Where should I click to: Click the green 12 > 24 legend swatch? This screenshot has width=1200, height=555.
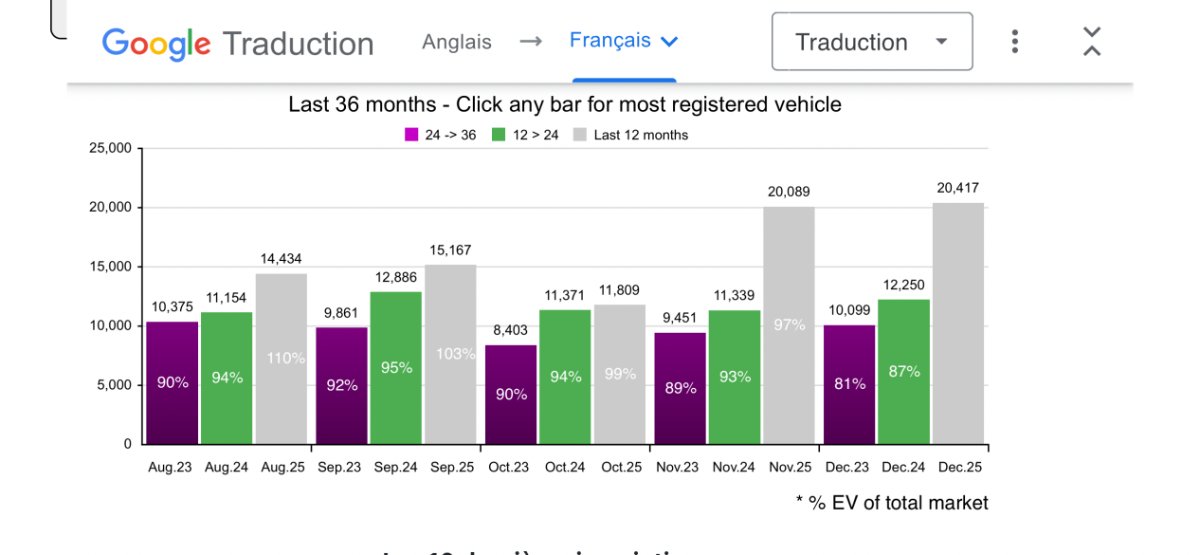[x=498, y=135]
